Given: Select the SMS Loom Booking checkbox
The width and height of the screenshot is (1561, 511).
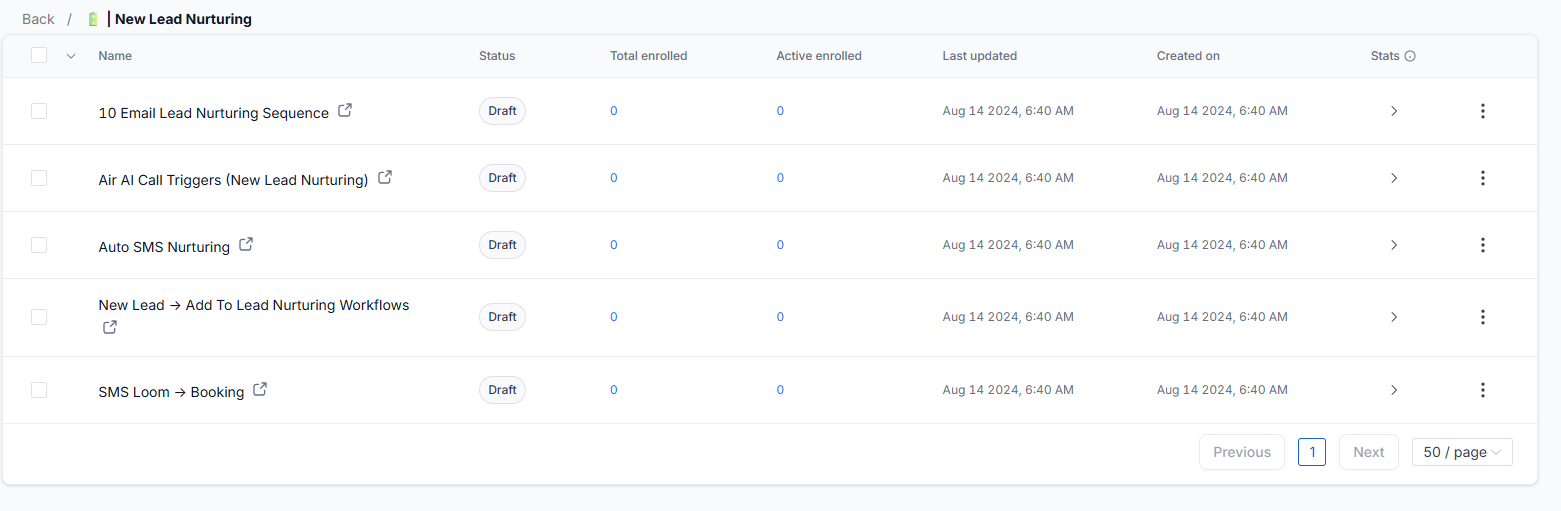Looking at the screenshot, I should (x=39, y=390).
